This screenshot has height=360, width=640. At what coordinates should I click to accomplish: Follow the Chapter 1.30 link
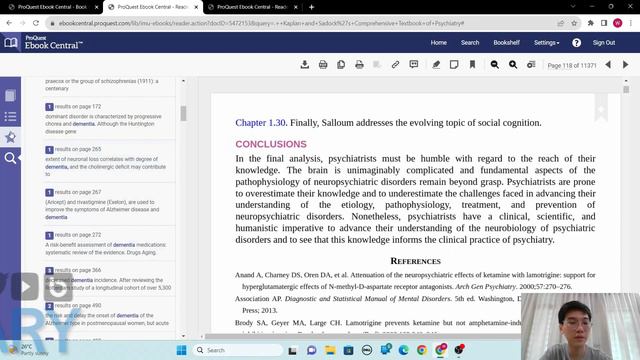pos(260,123)
